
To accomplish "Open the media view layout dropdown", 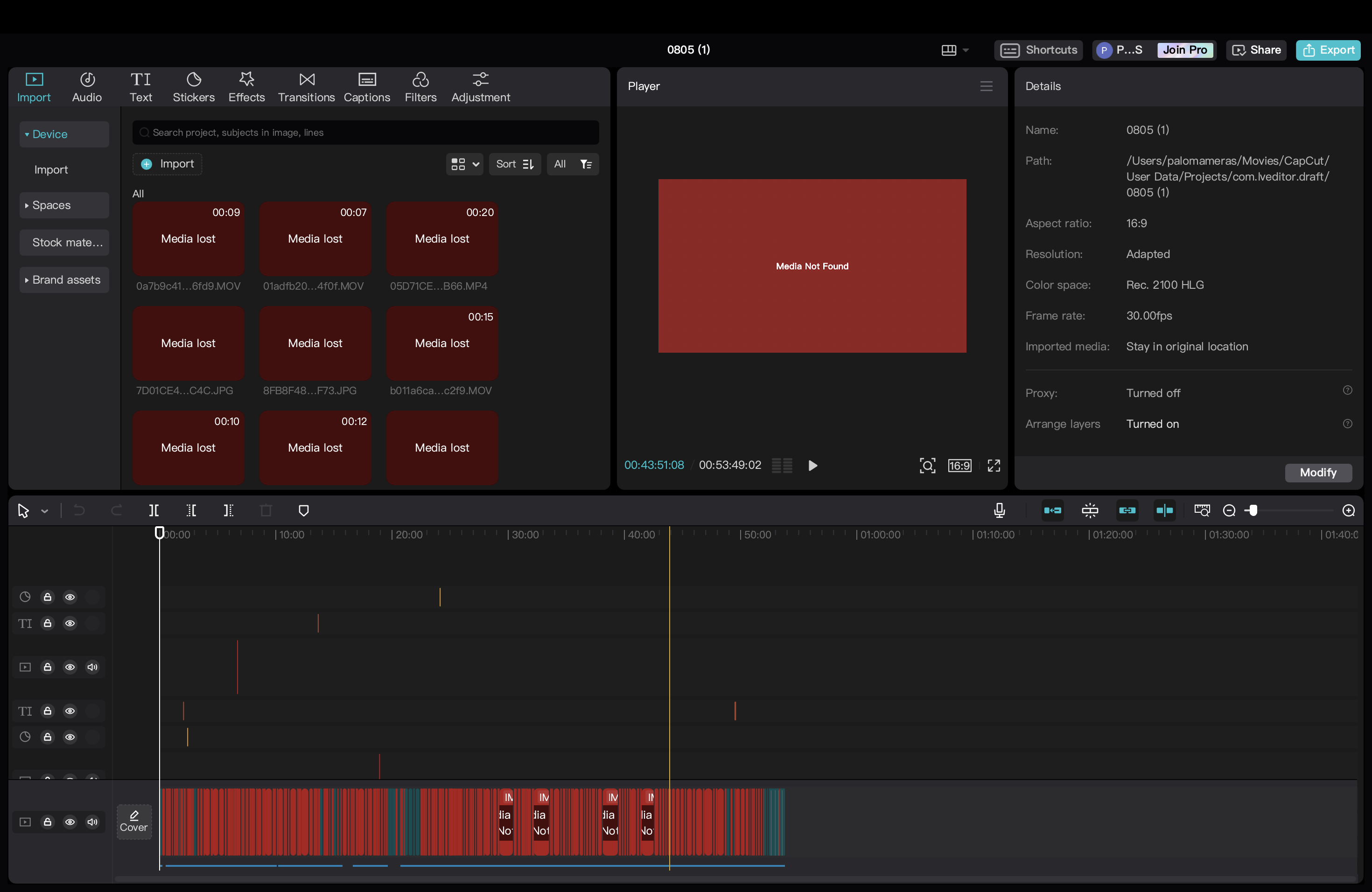I will (x=464, y=164).
